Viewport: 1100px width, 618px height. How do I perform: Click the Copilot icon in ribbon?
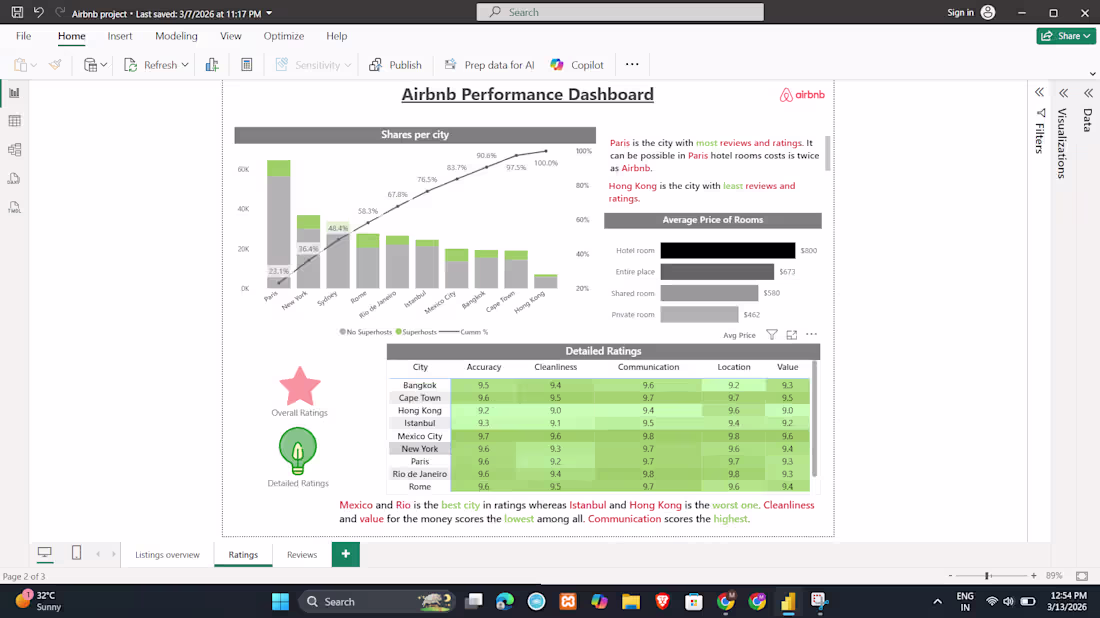tap(557, 65)
